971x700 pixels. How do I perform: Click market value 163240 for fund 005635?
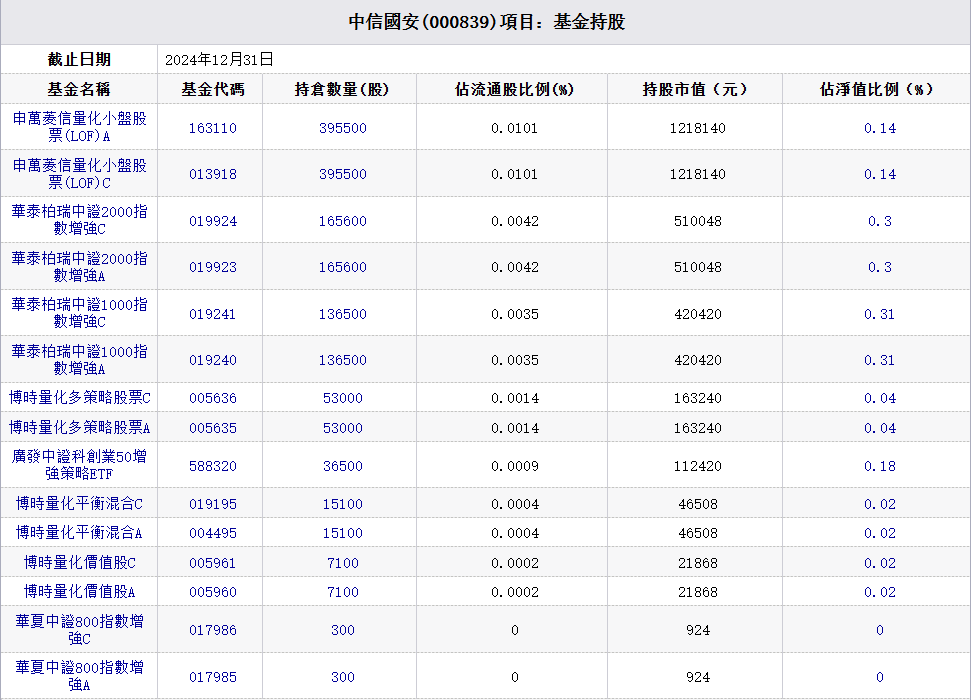[697, 428]
